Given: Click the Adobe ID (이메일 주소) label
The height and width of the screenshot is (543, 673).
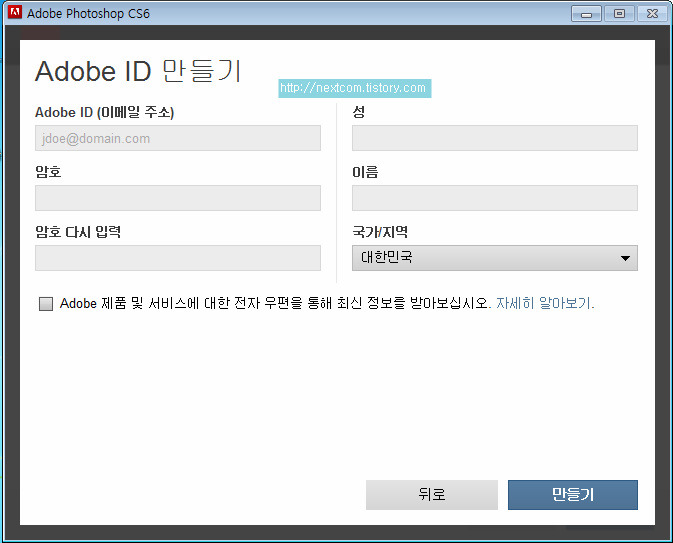Looking at the screenshot, I should tap(105, 112).
